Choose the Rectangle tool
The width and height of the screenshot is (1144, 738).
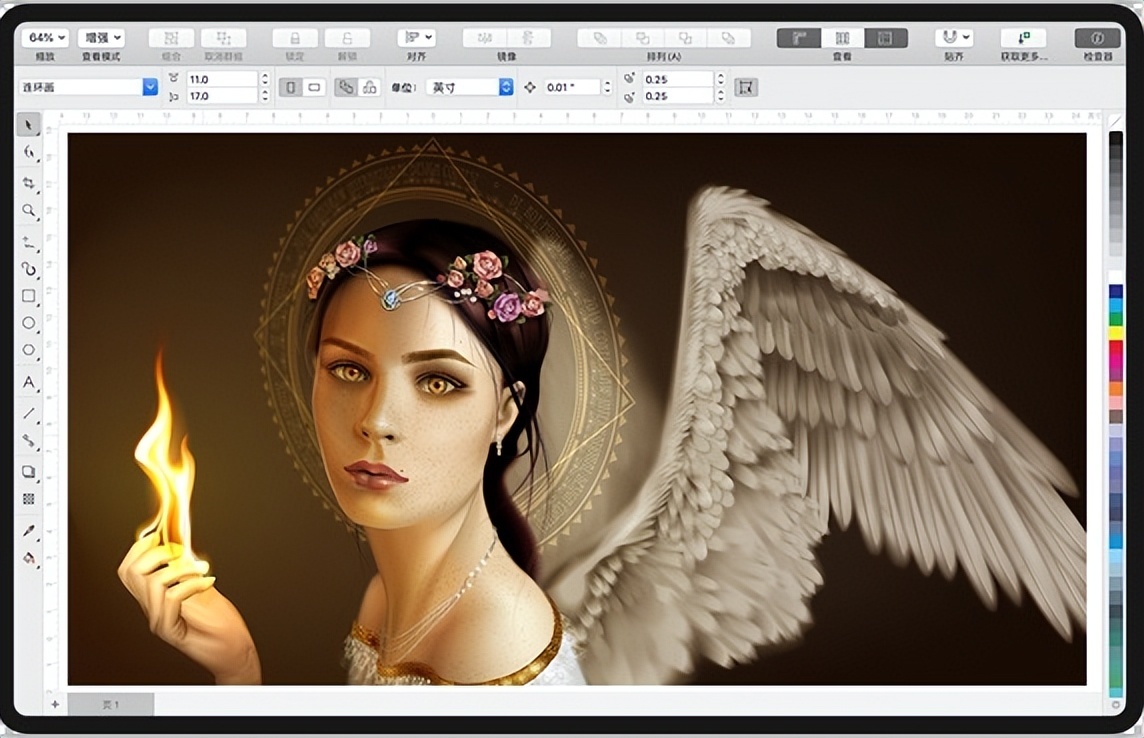(29, 296)
